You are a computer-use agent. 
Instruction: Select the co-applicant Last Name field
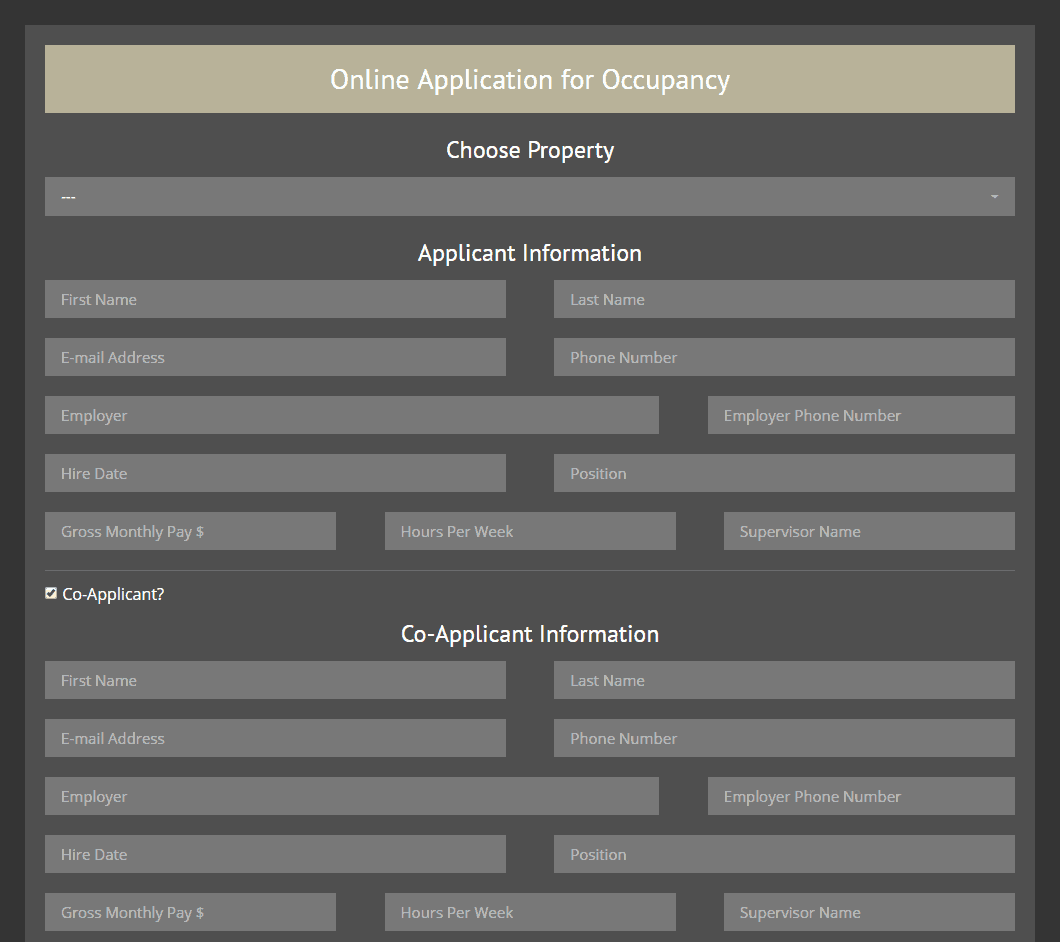pos(784,680)
